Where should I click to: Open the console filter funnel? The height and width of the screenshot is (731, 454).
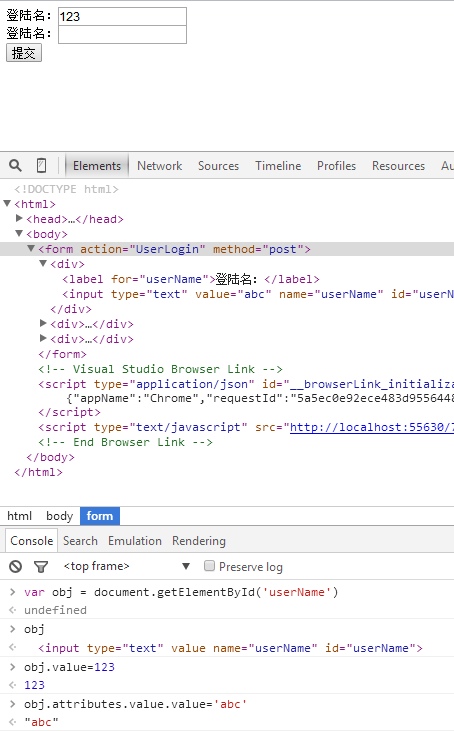tap(41, 567)
